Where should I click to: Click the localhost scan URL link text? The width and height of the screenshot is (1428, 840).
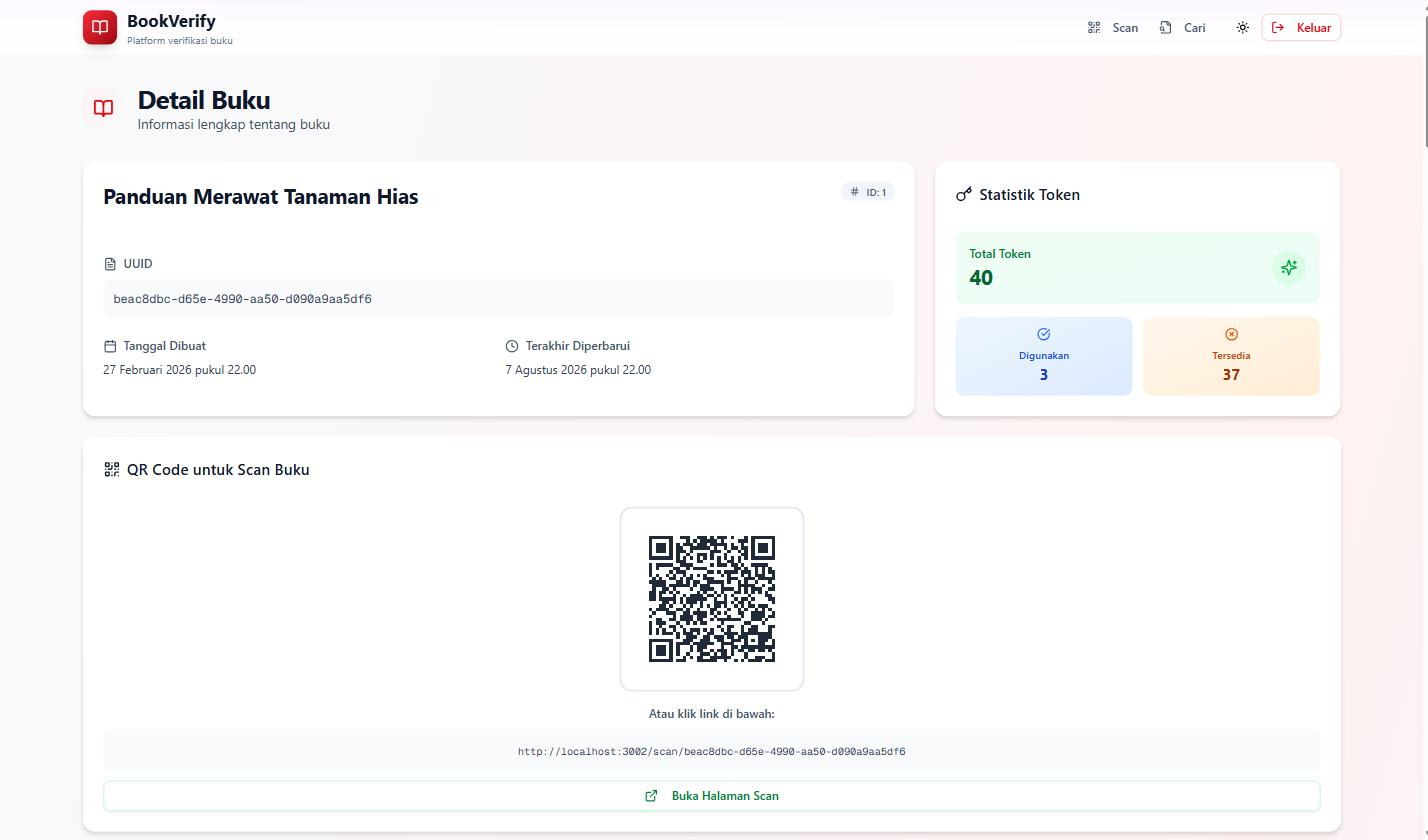712,752
